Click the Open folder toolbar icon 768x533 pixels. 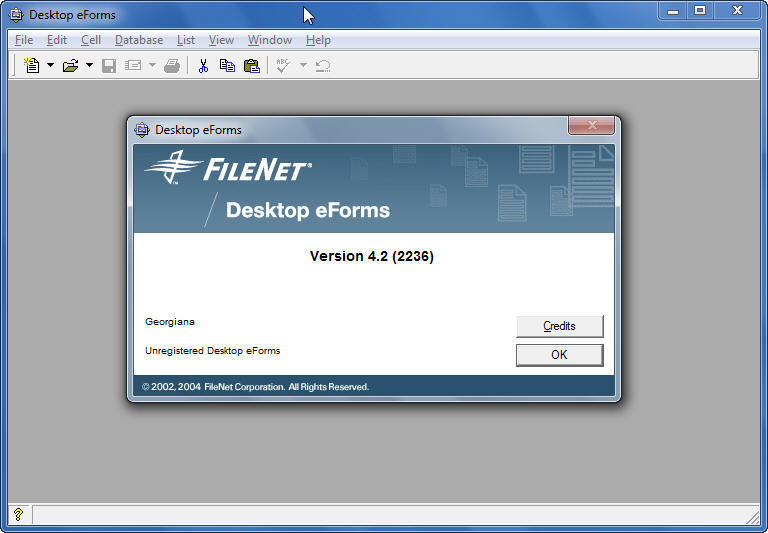[71, 65]
